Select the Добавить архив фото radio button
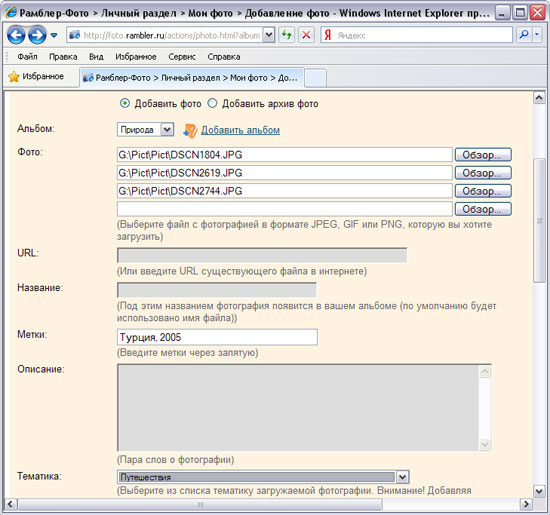 (x=212, y=103)
